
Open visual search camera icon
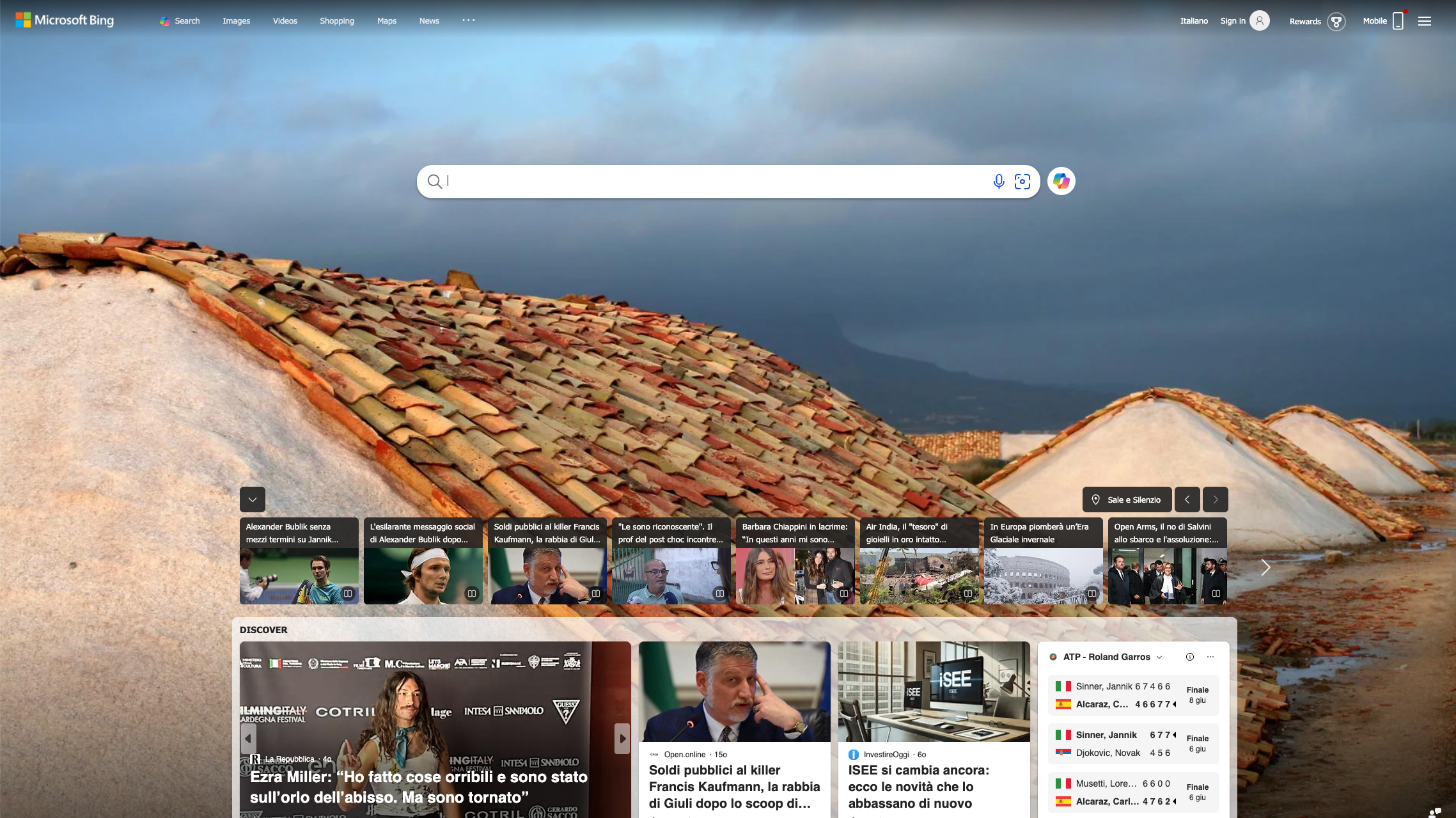tap(1022, 182)
